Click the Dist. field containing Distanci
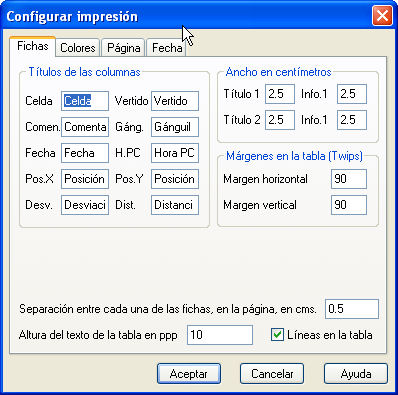 pyautogui.click(x=175, y=205)
